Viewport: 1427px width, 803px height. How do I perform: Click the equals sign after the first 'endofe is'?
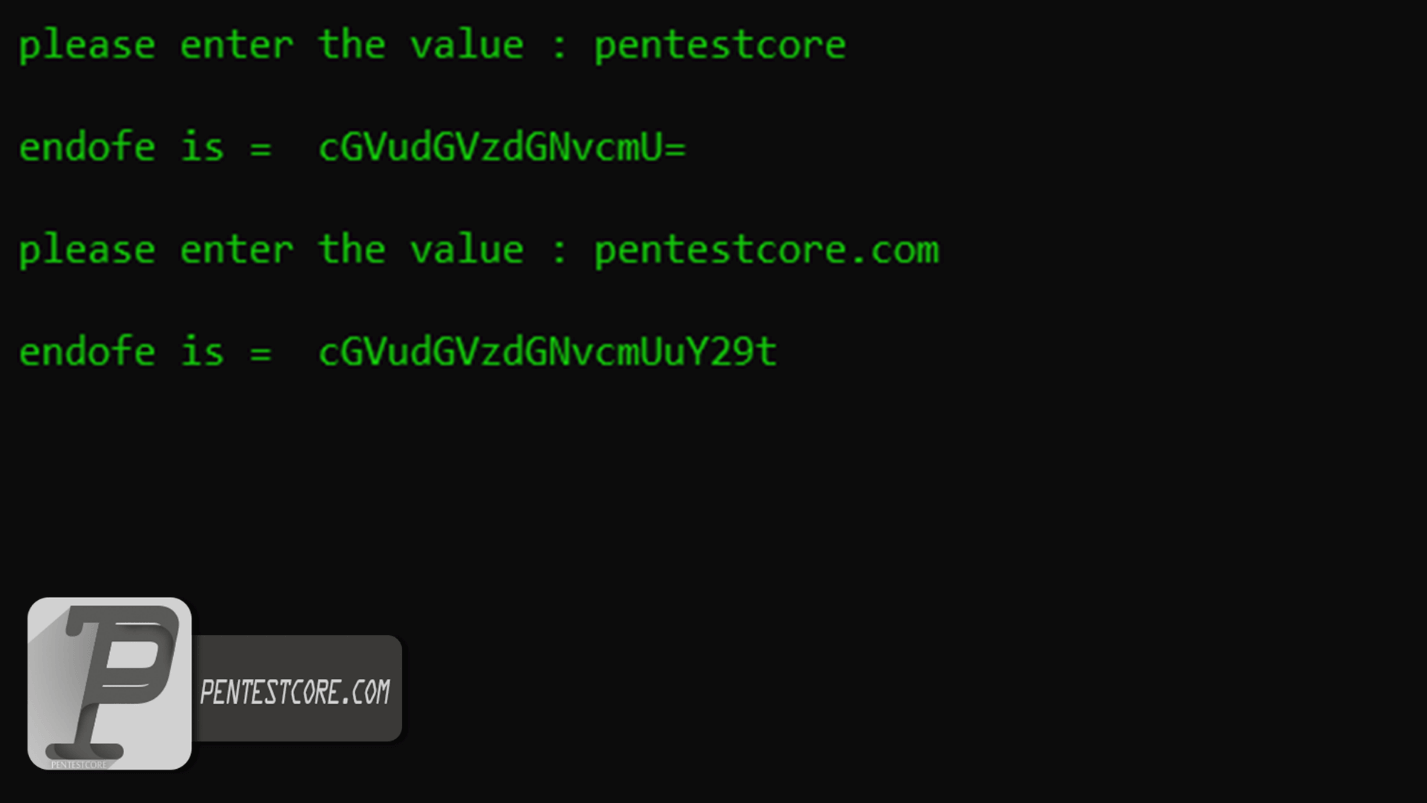[260, 150]
